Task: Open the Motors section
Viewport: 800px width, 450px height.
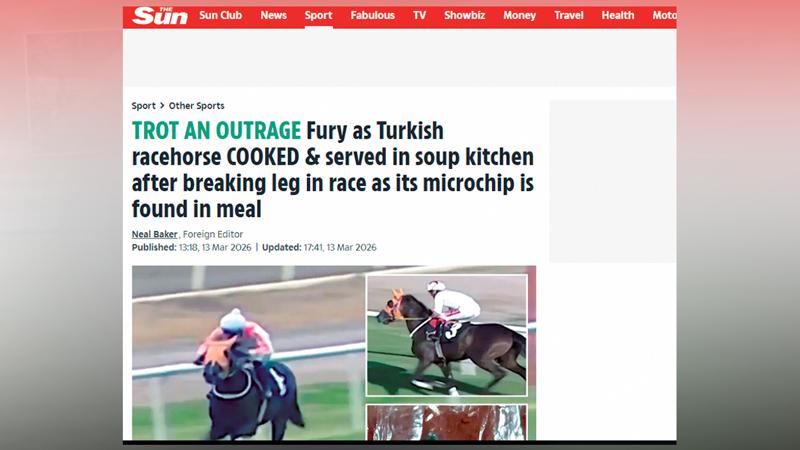Action: [x=664, y=15]
